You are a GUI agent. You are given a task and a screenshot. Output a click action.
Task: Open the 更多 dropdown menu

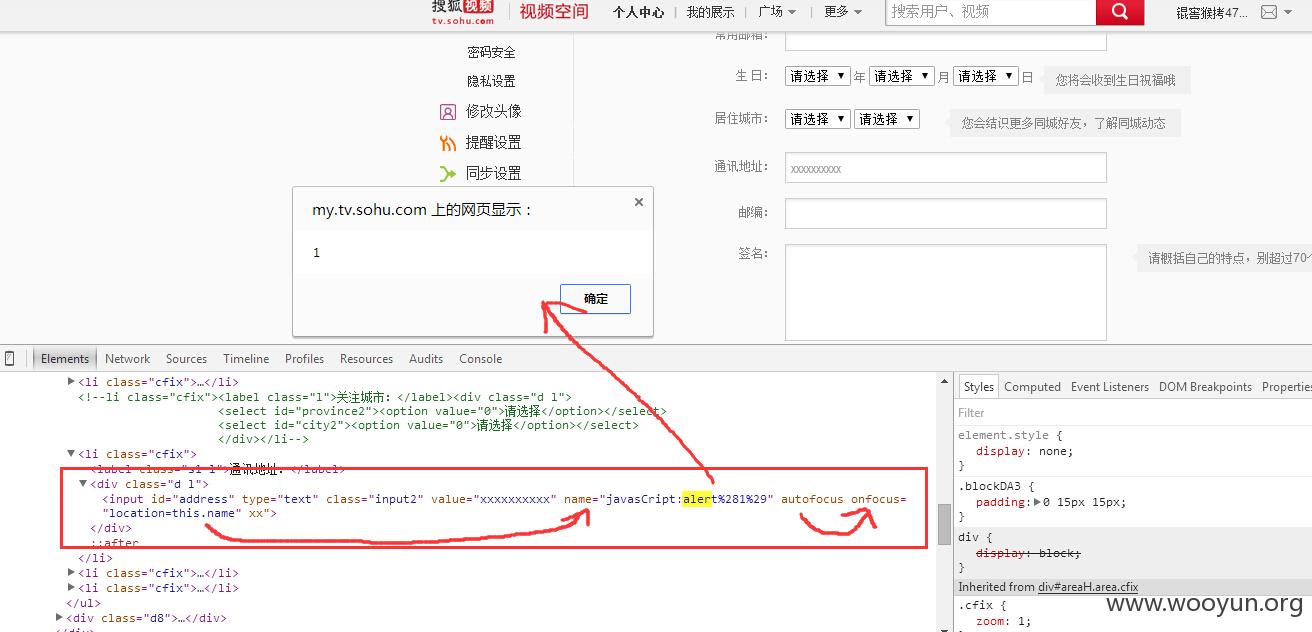click(843, 12)
